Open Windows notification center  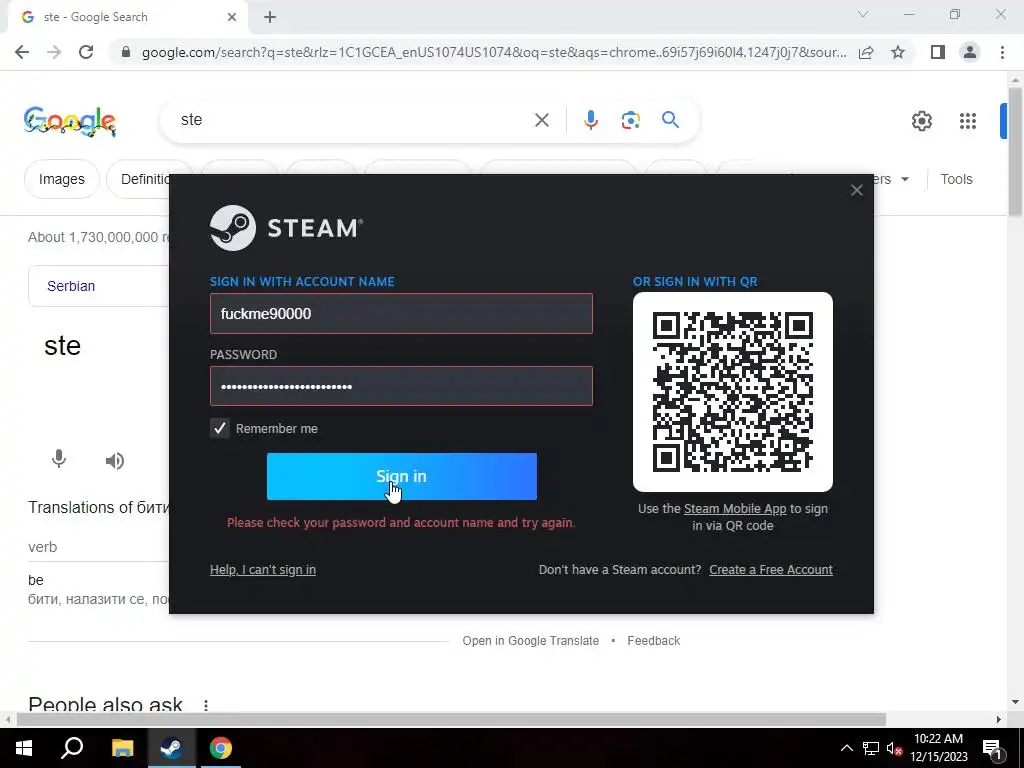992,749
